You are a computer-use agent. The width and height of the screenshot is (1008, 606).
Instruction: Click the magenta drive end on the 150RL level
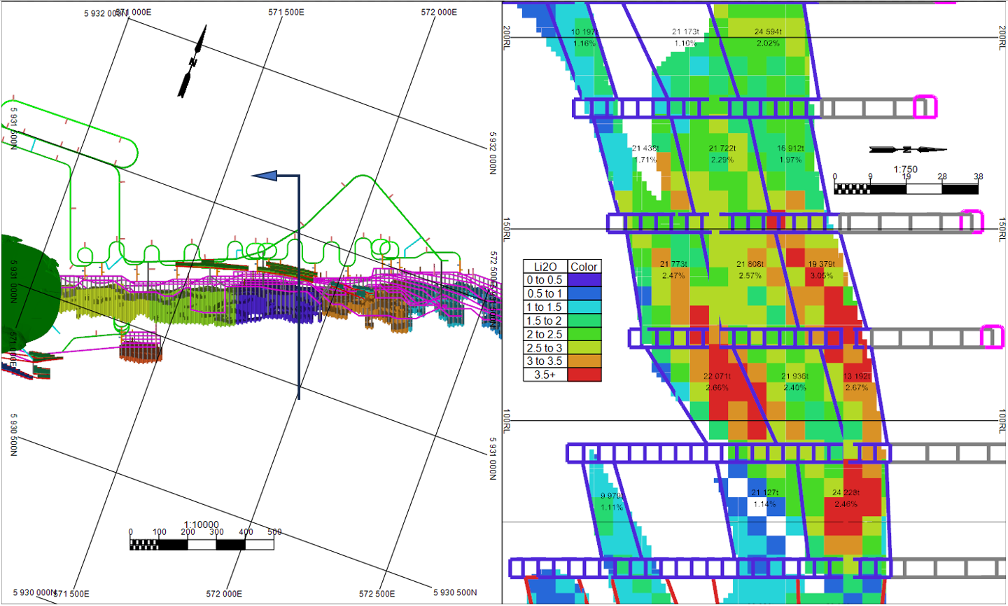point(971,222)
